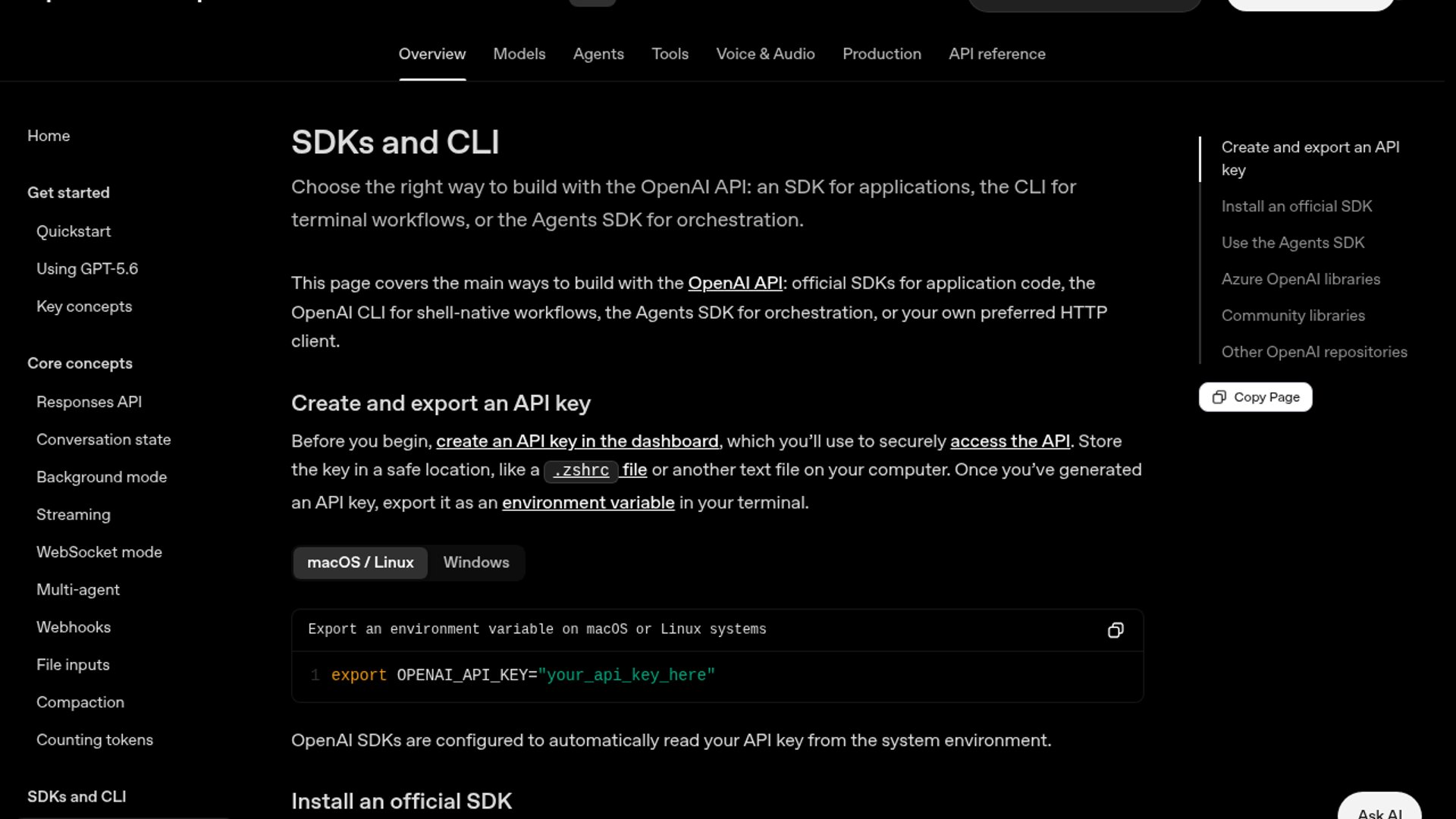Viewport: 1456px width, 819px height.
Task: Click the 'SDKs and CLI' page title
Action: 395,143
